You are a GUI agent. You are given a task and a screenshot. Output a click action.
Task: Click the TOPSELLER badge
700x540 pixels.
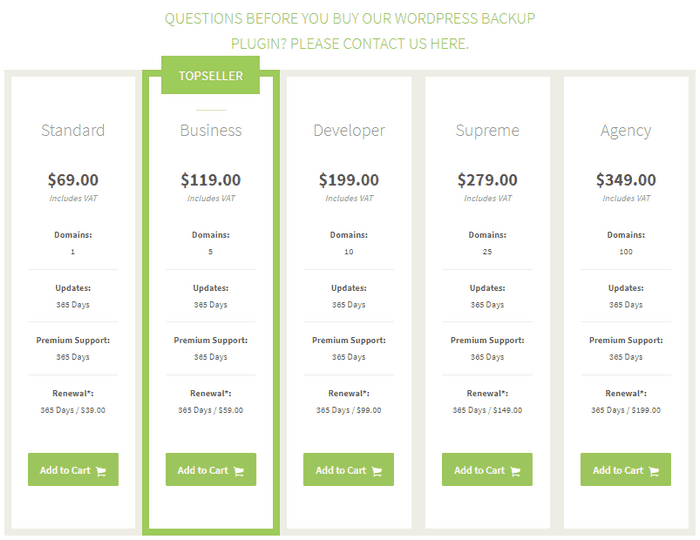pyautogui.click(x=210, y=75)
